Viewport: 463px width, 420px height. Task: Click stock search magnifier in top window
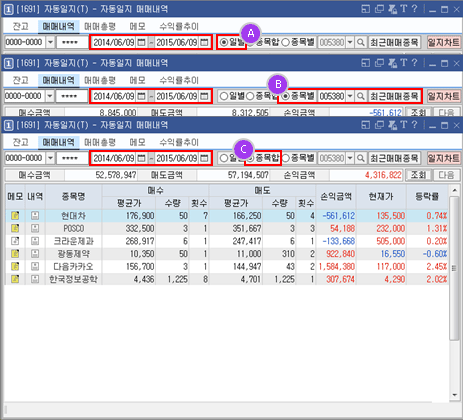(x=360, y=43)
